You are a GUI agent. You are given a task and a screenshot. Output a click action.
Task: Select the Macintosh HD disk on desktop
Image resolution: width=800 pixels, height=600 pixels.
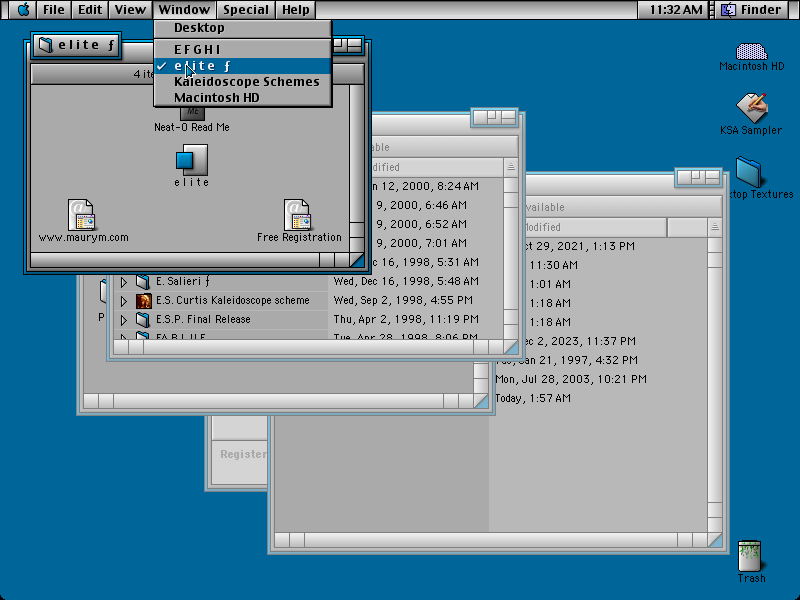(x=752, y=51)
